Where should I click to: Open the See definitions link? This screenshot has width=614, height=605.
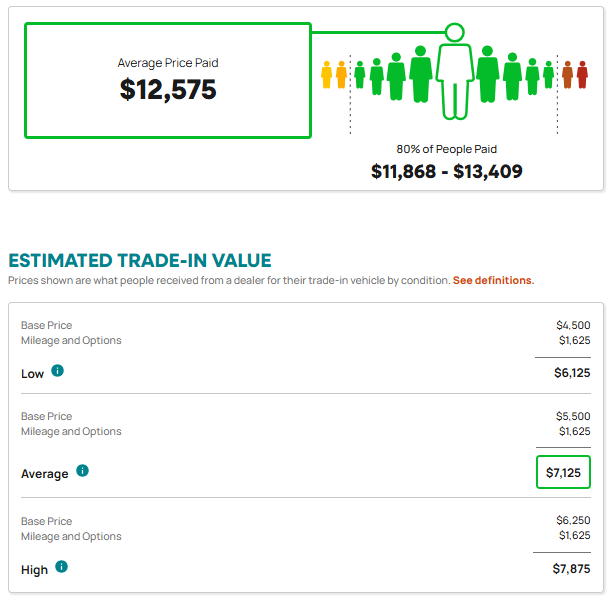click(x=493, y=280)
